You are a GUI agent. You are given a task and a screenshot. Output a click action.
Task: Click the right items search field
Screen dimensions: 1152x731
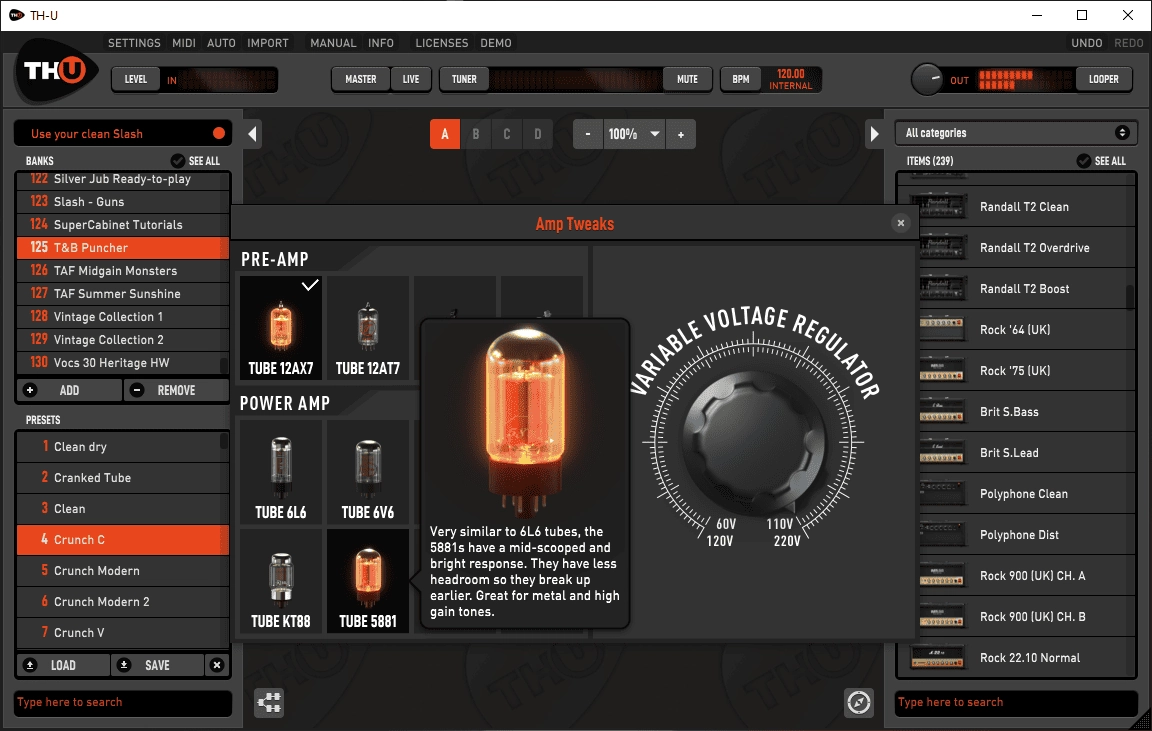[x=1016, y=702]
